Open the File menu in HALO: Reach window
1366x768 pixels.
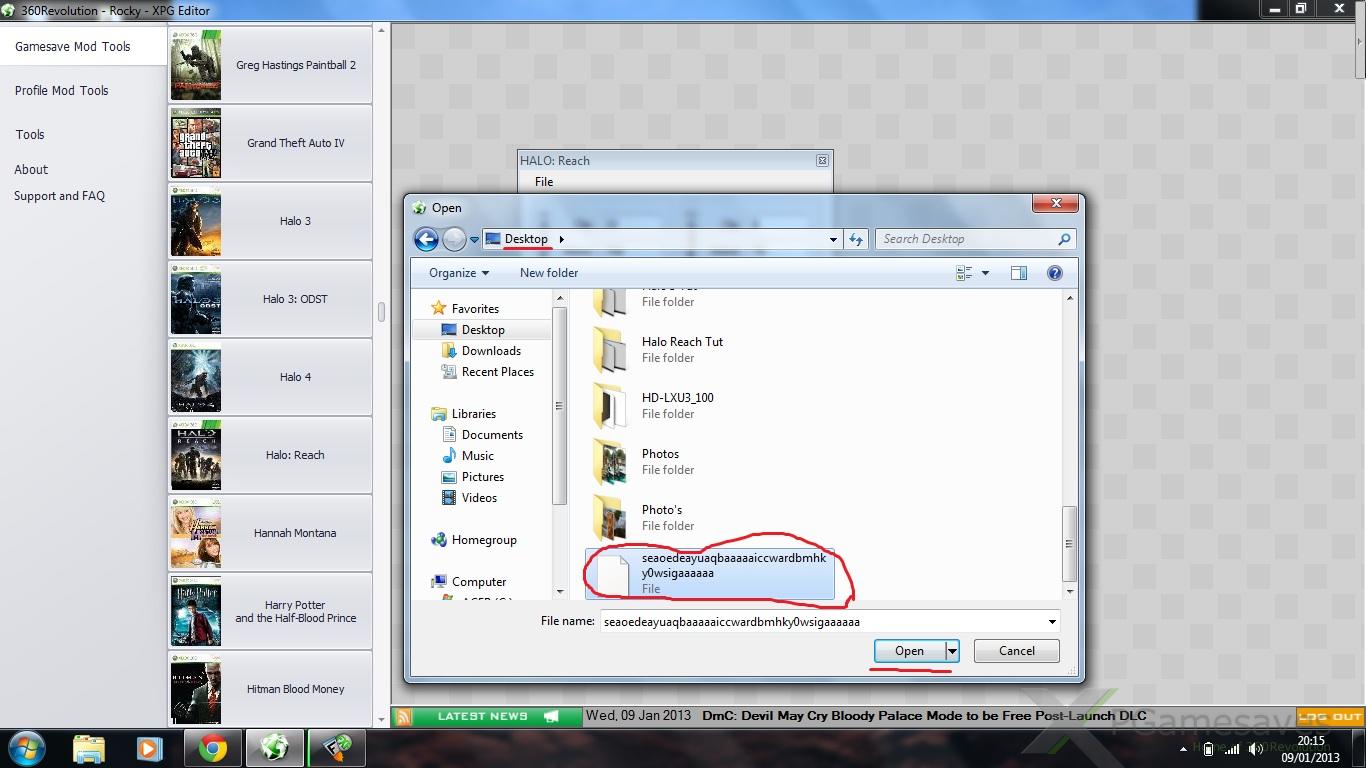pyautogui.click(x=544, y=182)
